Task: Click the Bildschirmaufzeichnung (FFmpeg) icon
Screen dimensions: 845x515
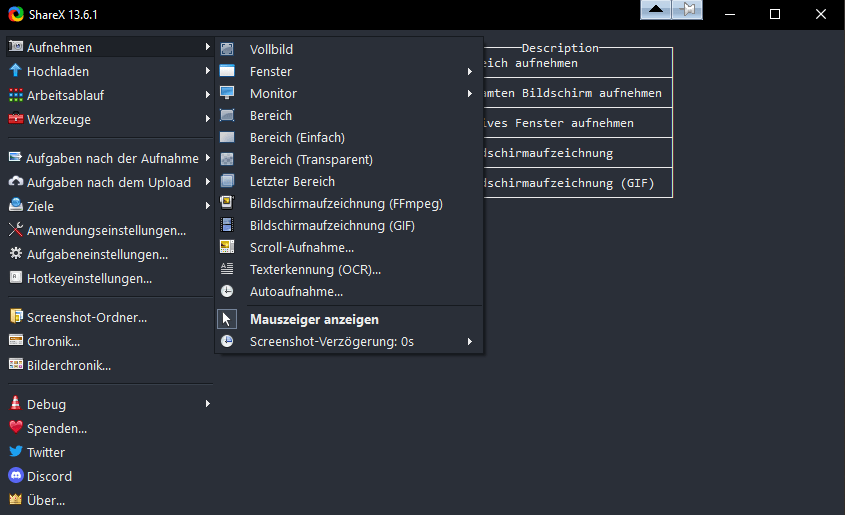Action: coord(227,204)
